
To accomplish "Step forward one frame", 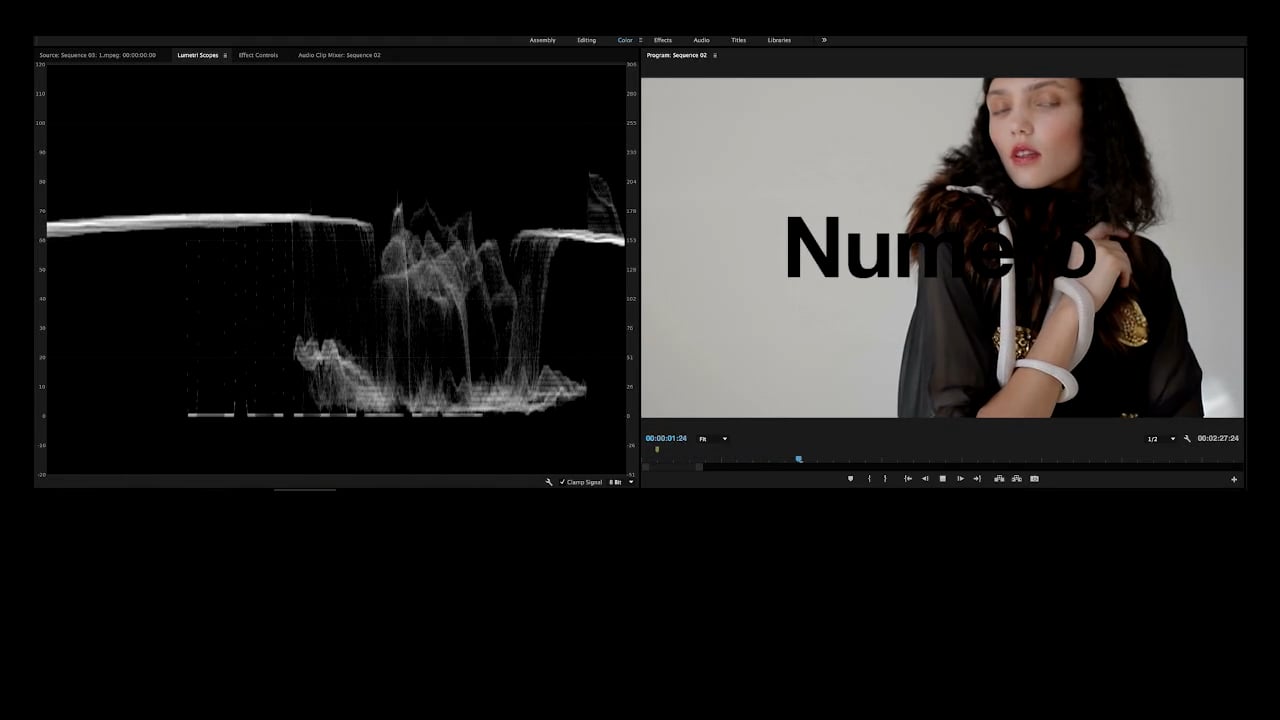I will [960, 478].
